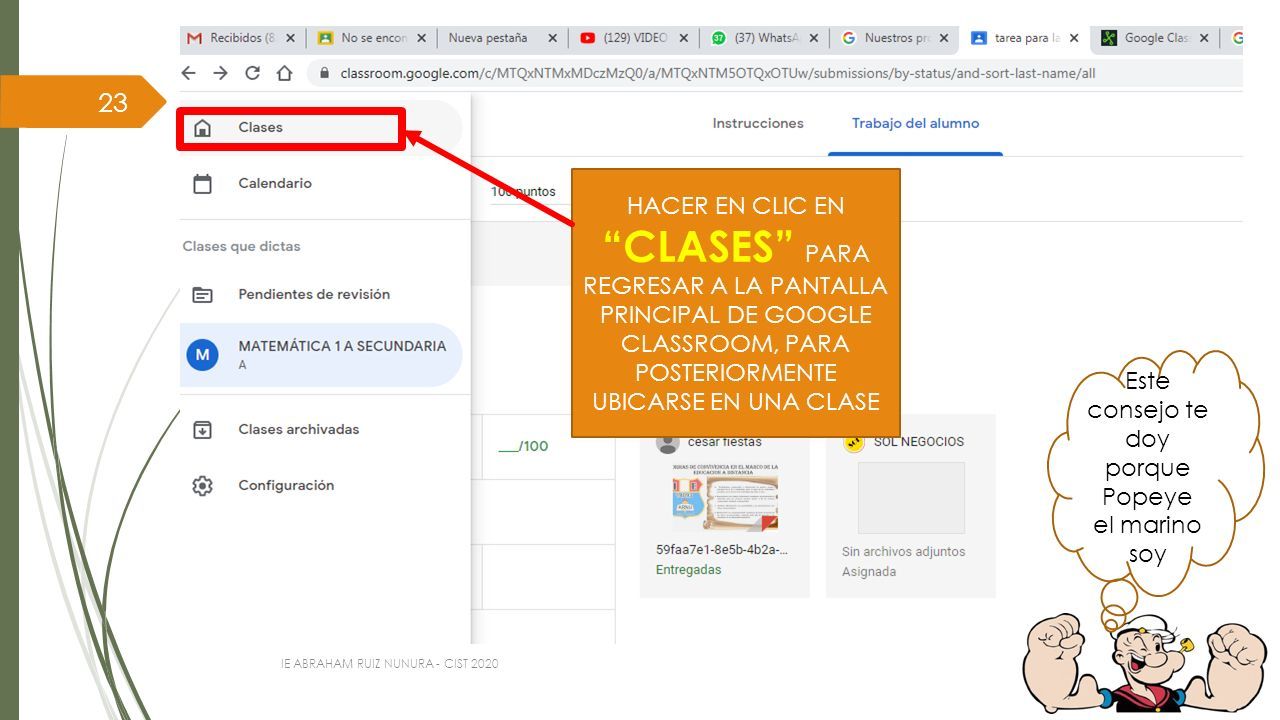Select the blue M class avatar
This screenshot has height=720, width=1280.
coord(203,354)
